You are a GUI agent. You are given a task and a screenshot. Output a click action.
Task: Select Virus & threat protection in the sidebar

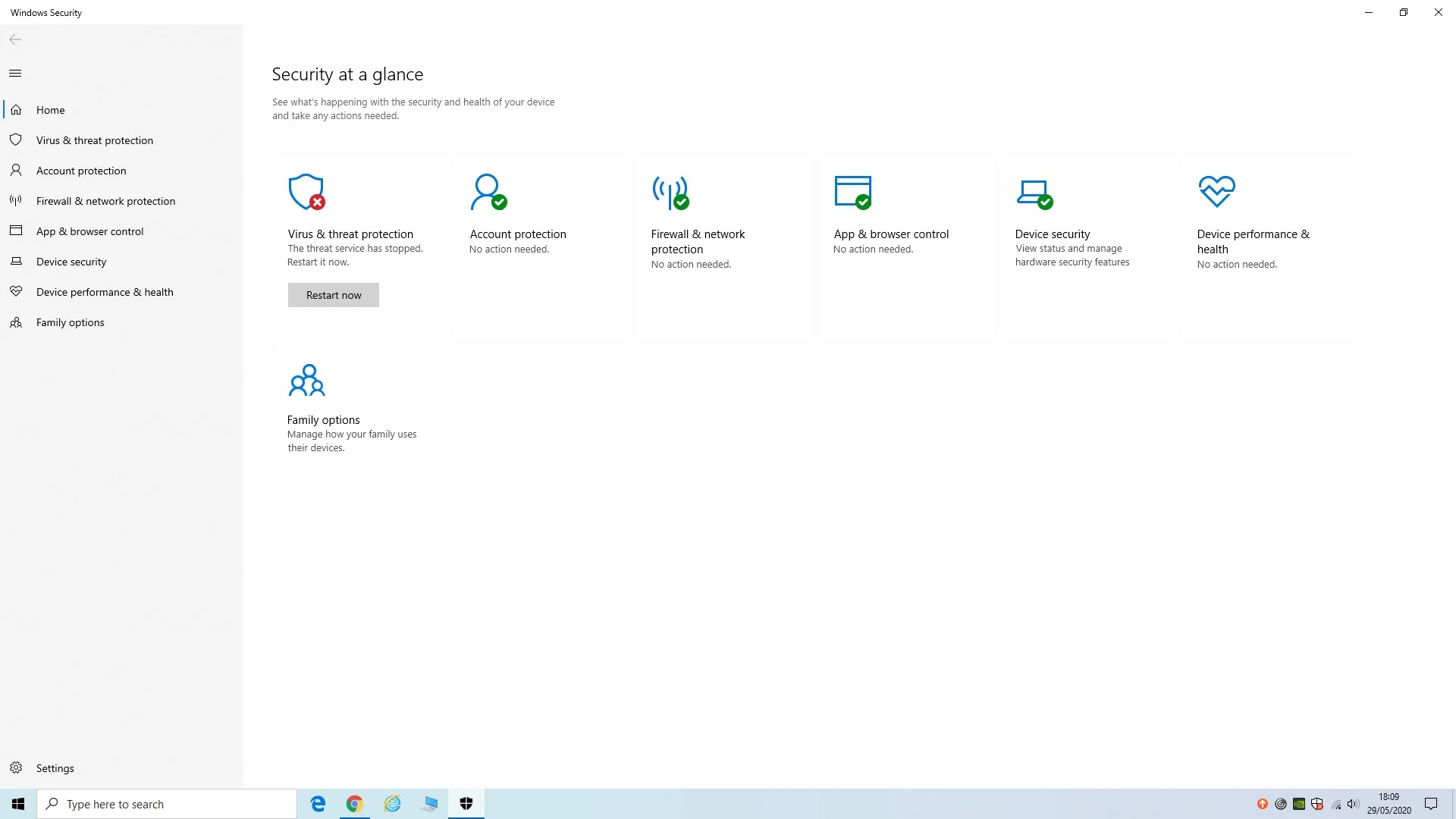(121, 140)
